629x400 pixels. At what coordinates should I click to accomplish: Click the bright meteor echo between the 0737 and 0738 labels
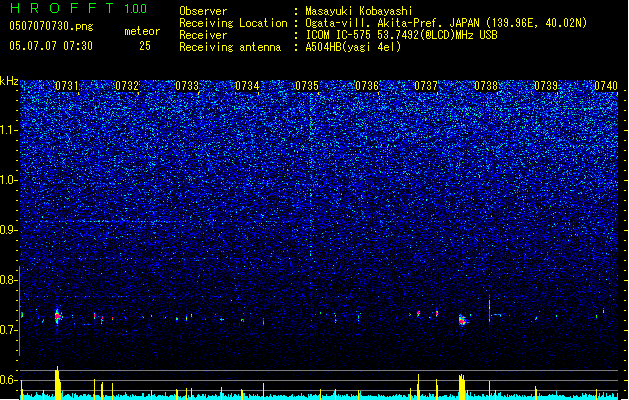tap(463, 320)
